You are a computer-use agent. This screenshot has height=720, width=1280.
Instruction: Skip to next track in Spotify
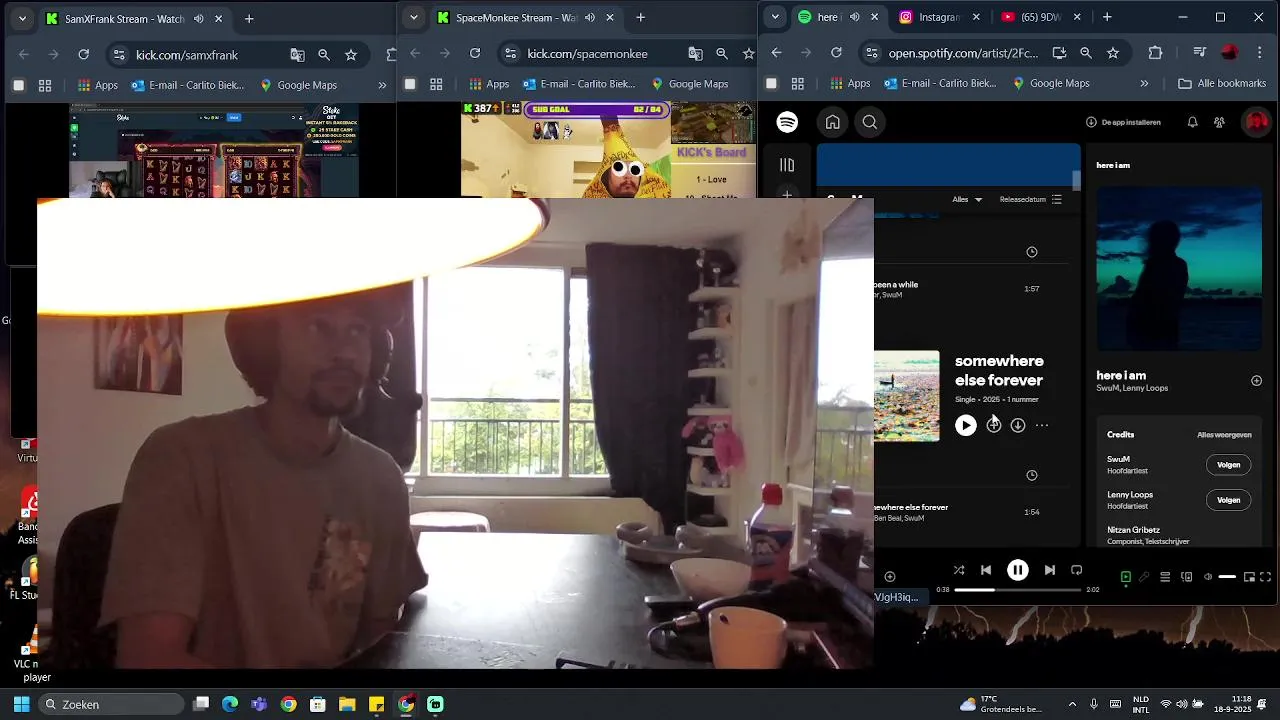(1049, 570)
